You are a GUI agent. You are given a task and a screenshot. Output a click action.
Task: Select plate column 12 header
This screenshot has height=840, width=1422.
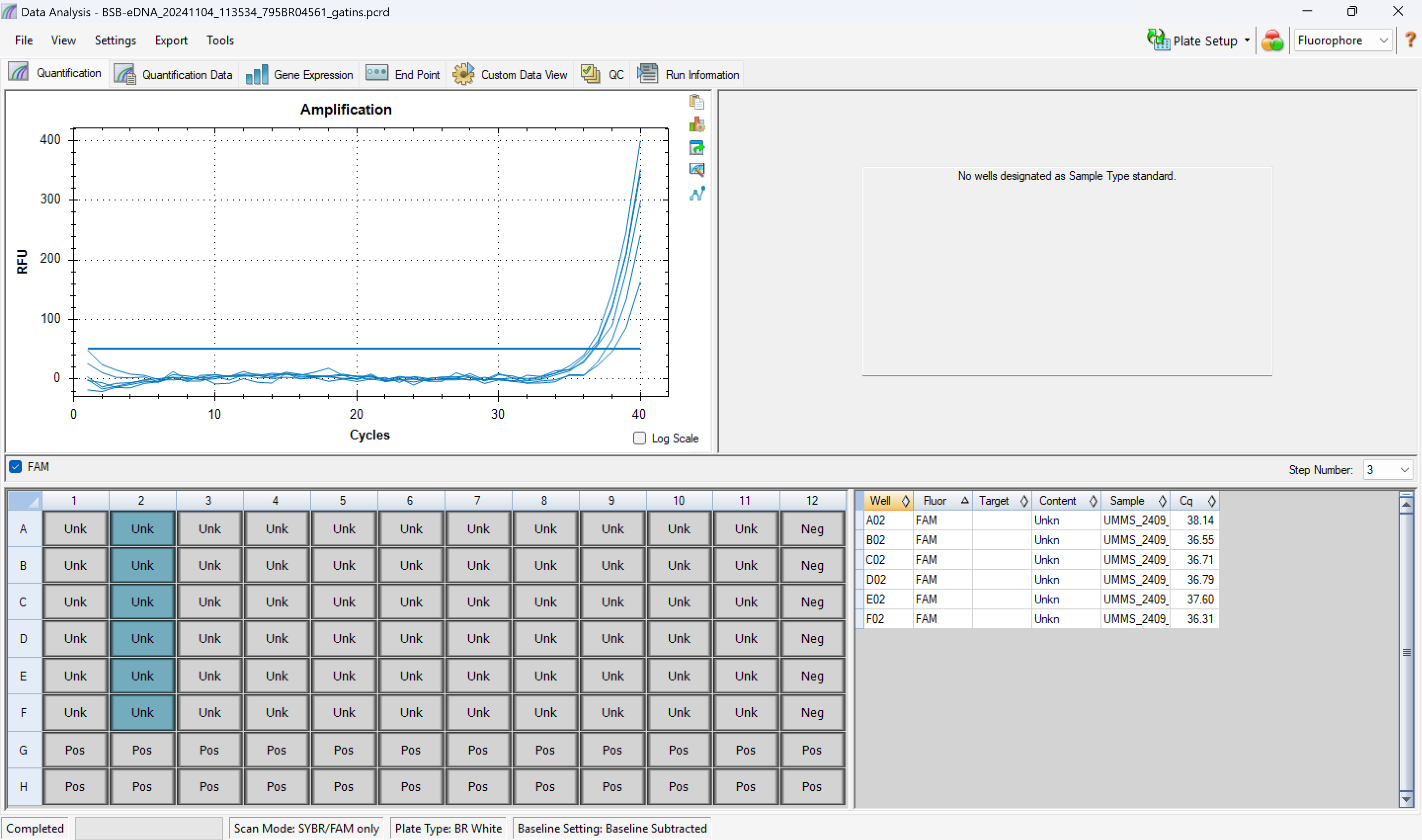coord(813,500)
